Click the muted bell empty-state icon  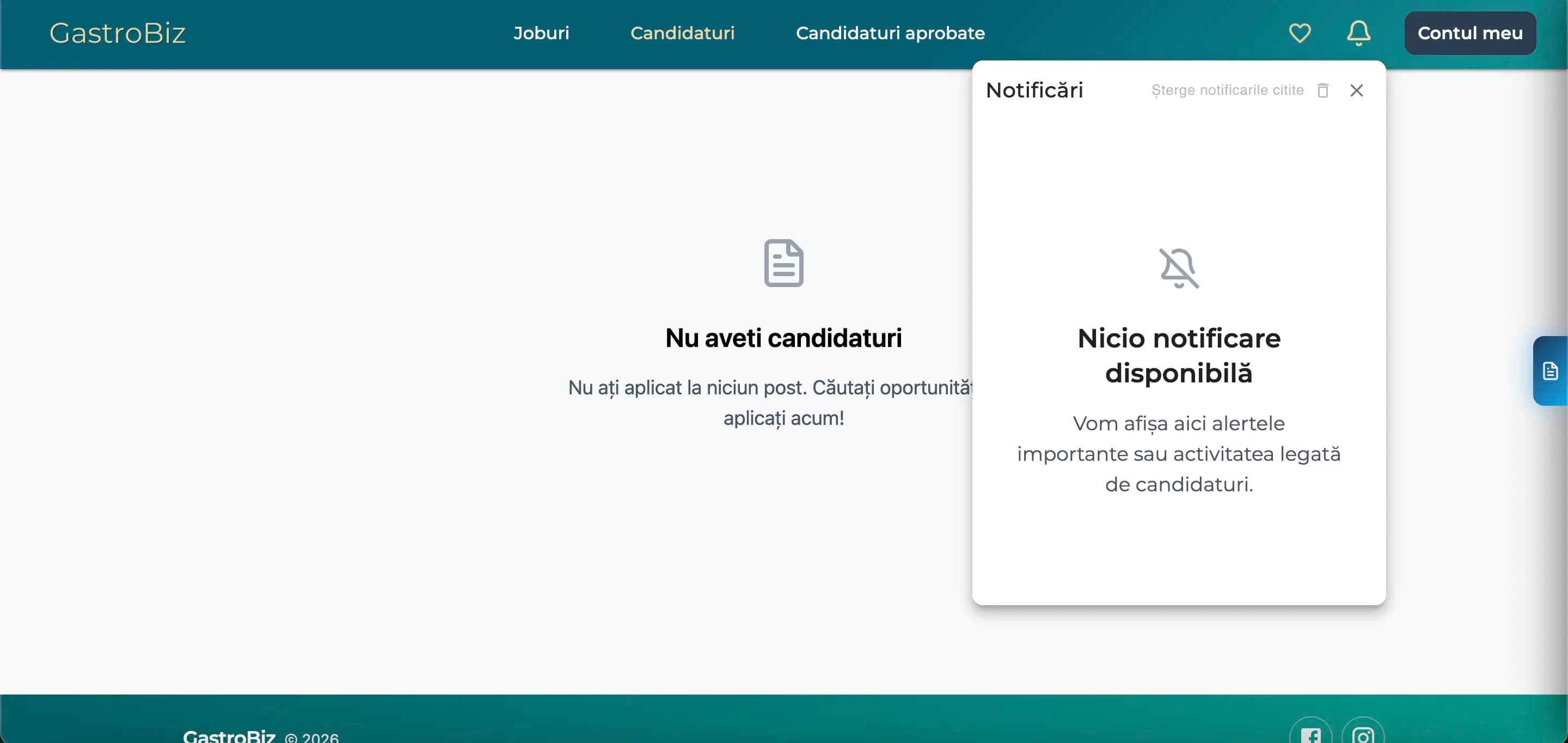click(x=1178, y=268)
